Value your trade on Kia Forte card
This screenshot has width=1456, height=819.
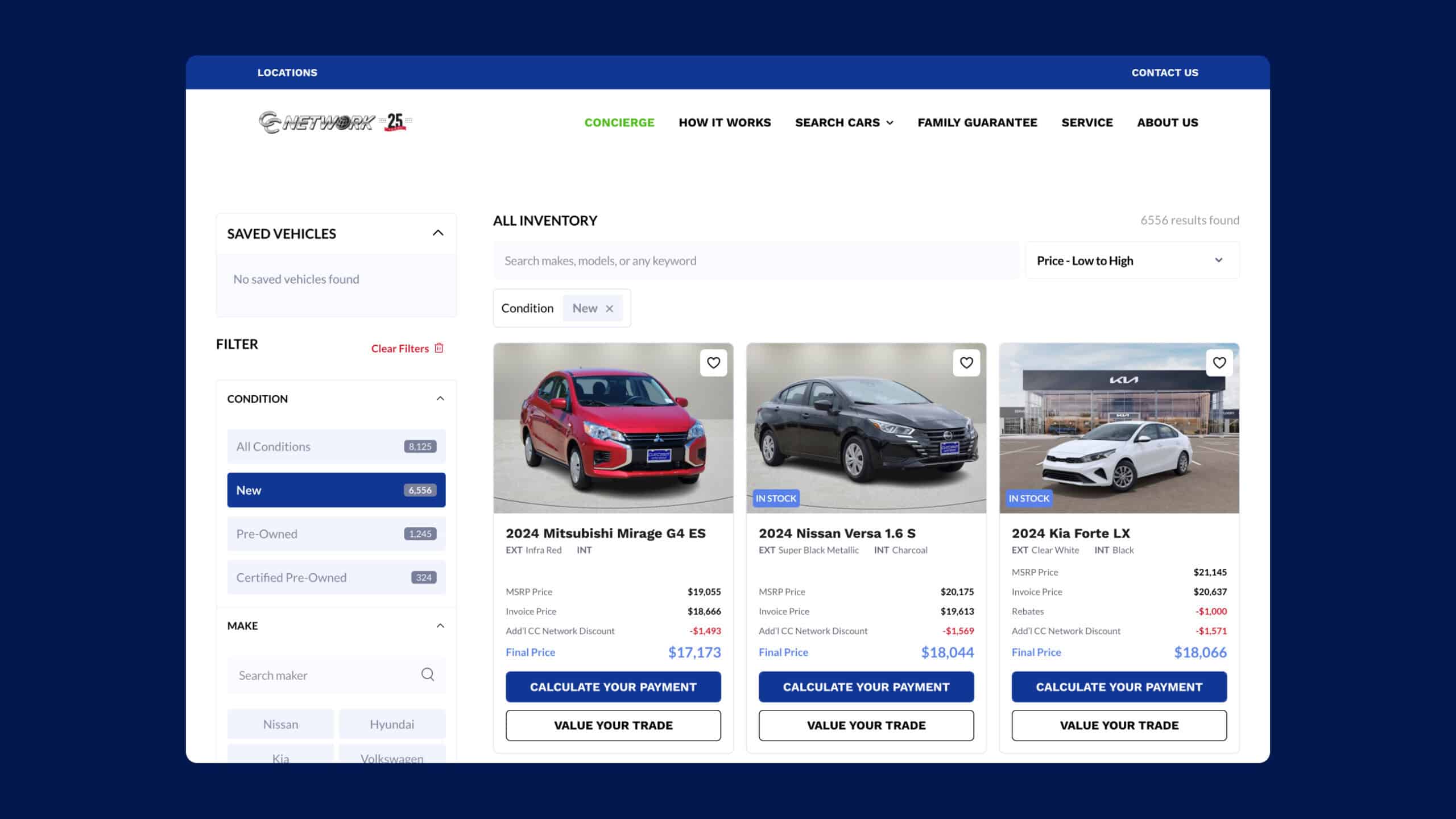click(1119, 725)
